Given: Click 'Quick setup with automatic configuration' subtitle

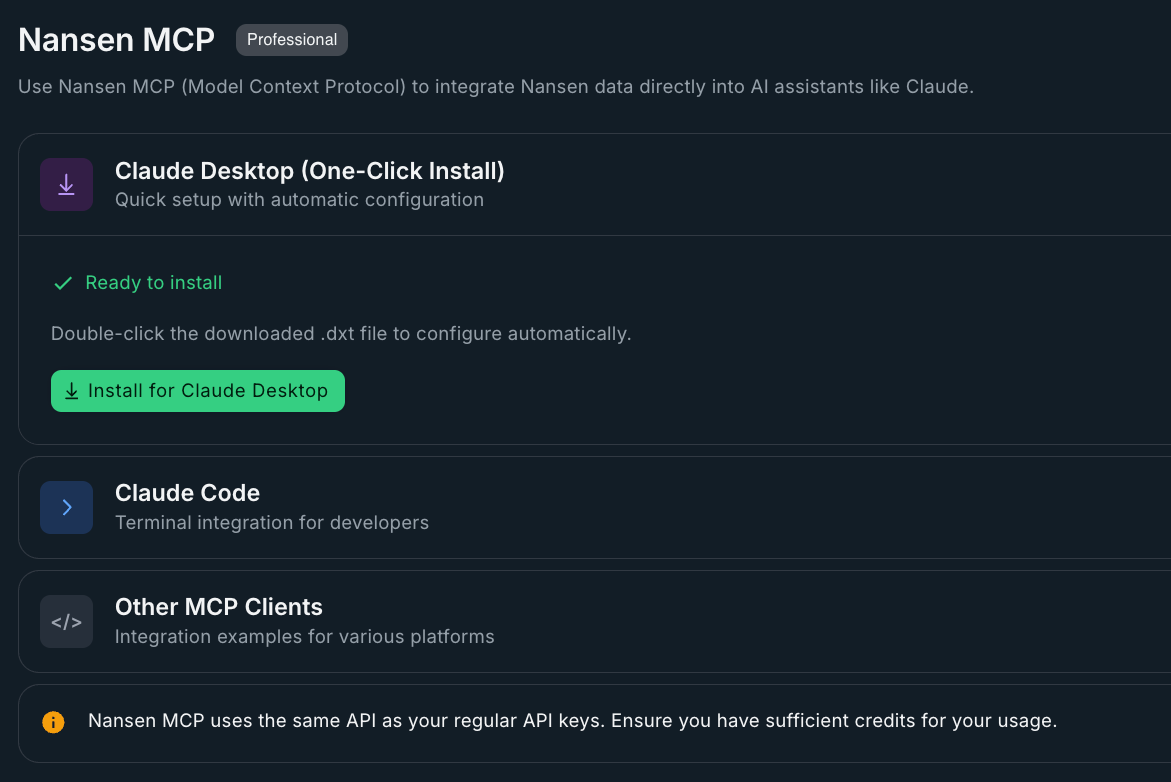Looking at the screenshot, I should (x=299, y=200).
